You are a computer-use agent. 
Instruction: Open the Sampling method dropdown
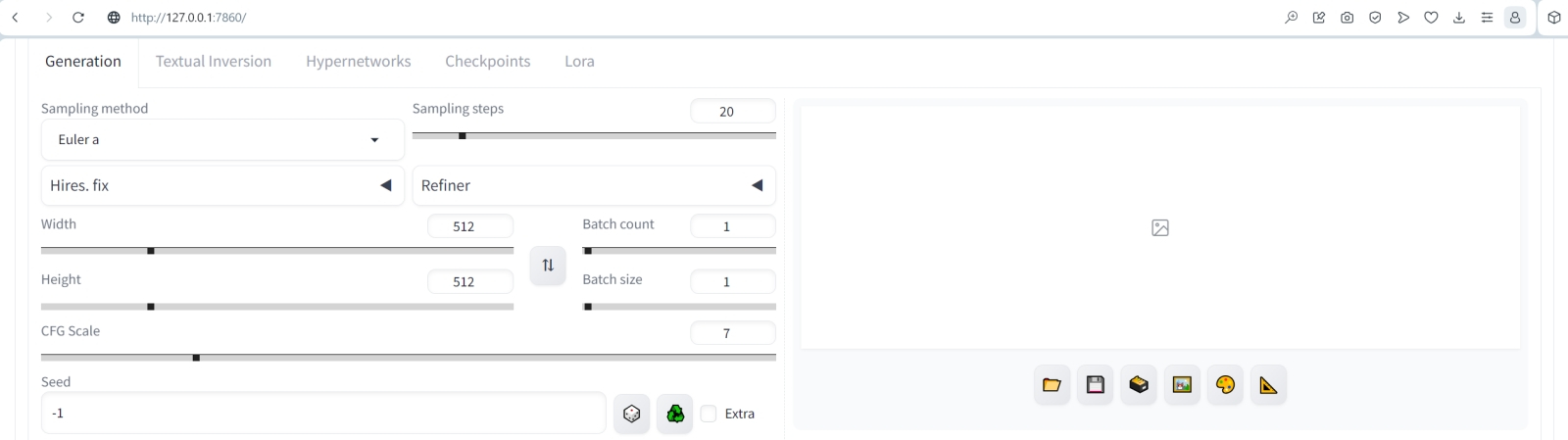click(x=222, y=140)
